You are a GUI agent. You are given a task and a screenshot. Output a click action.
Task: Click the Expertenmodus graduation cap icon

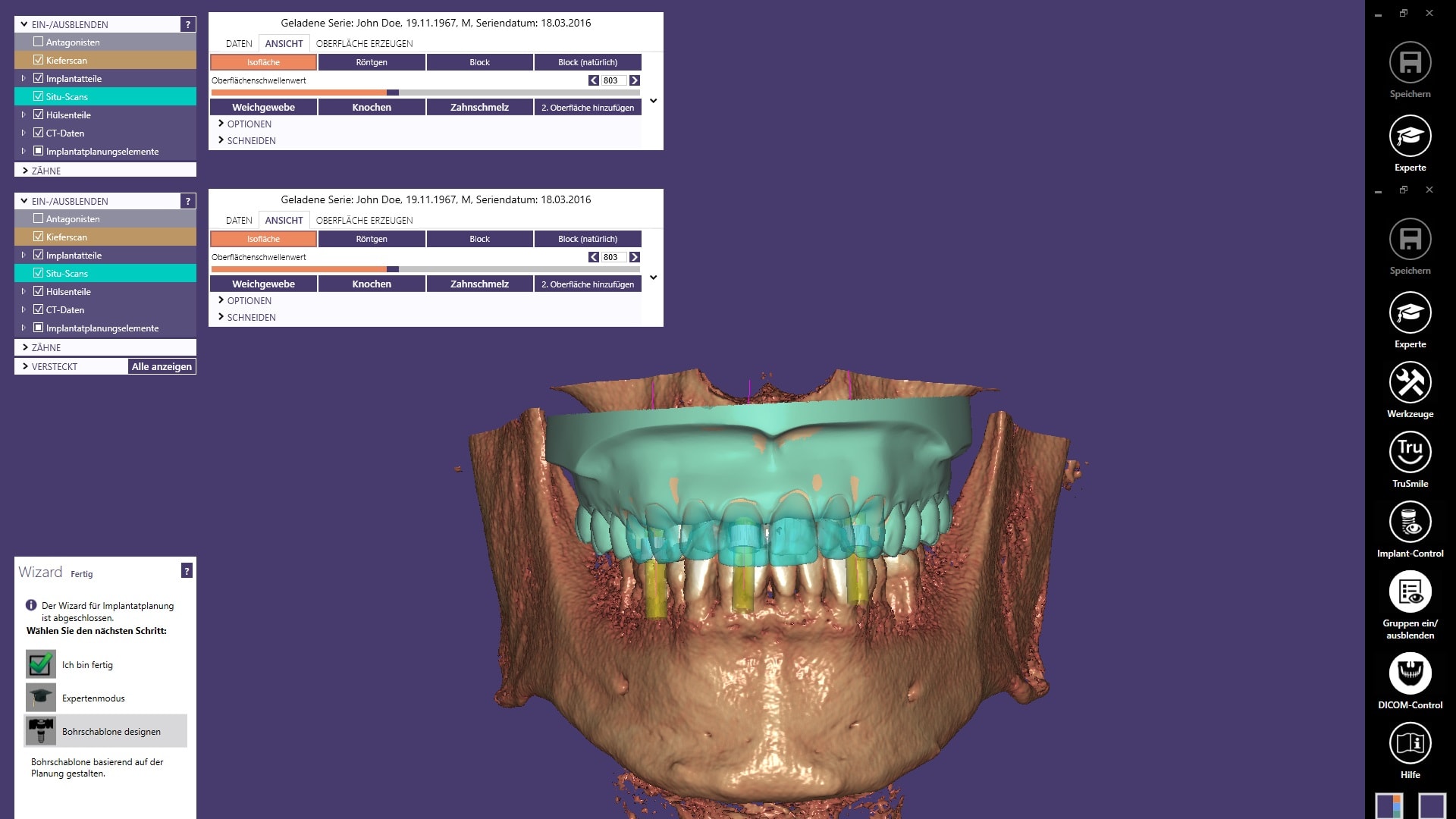41,698
